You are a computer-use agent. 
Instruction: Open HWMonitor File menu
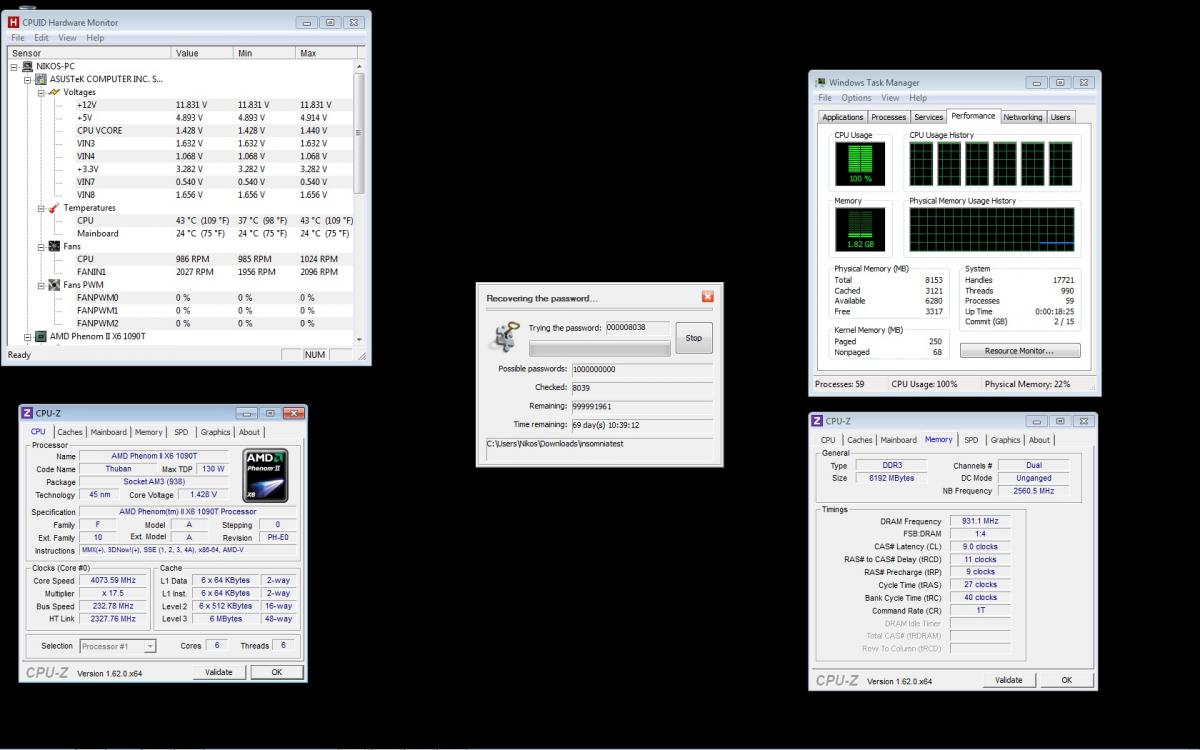(18, 38)
